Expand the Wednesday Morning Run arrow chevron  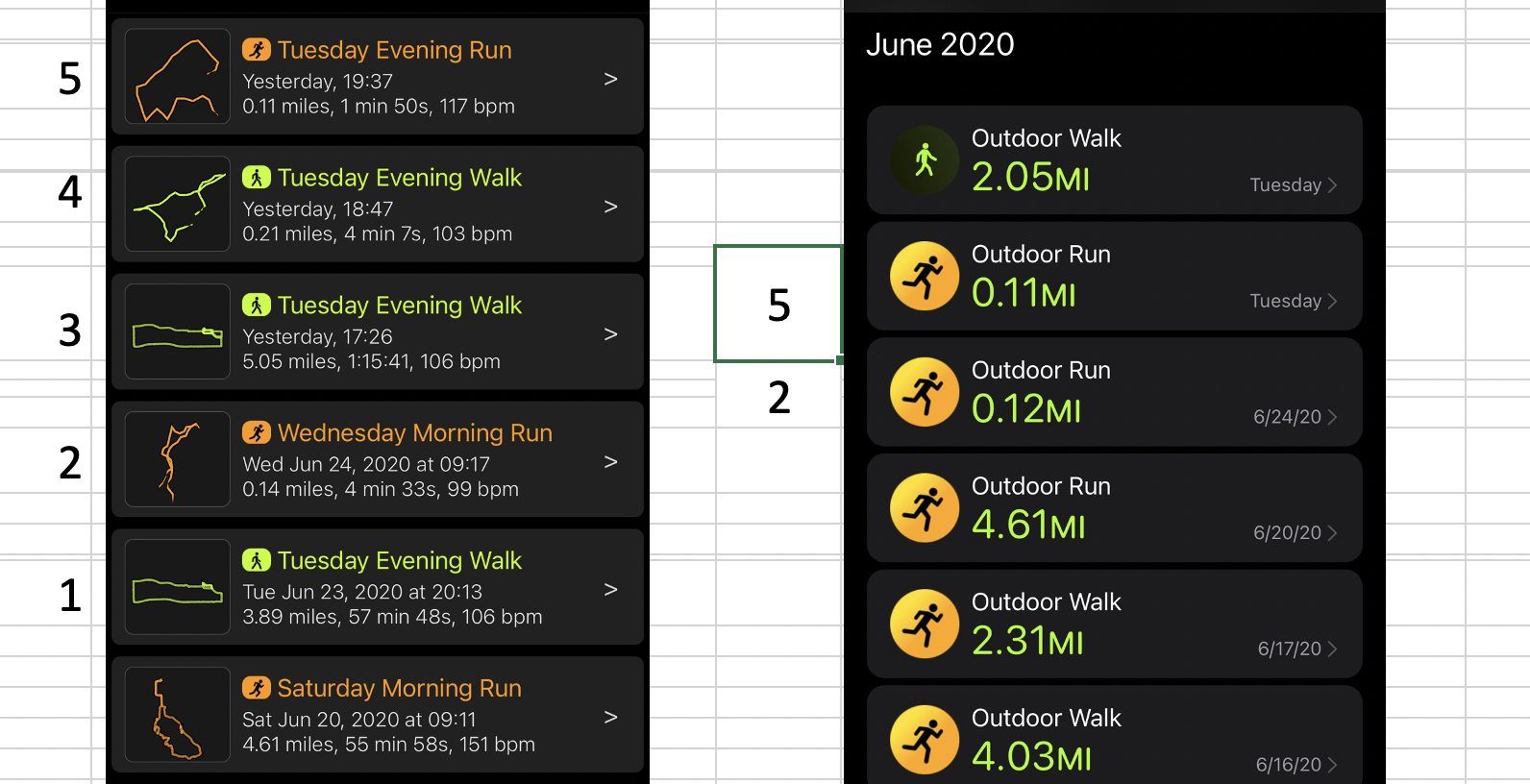(x=610, y=462)
